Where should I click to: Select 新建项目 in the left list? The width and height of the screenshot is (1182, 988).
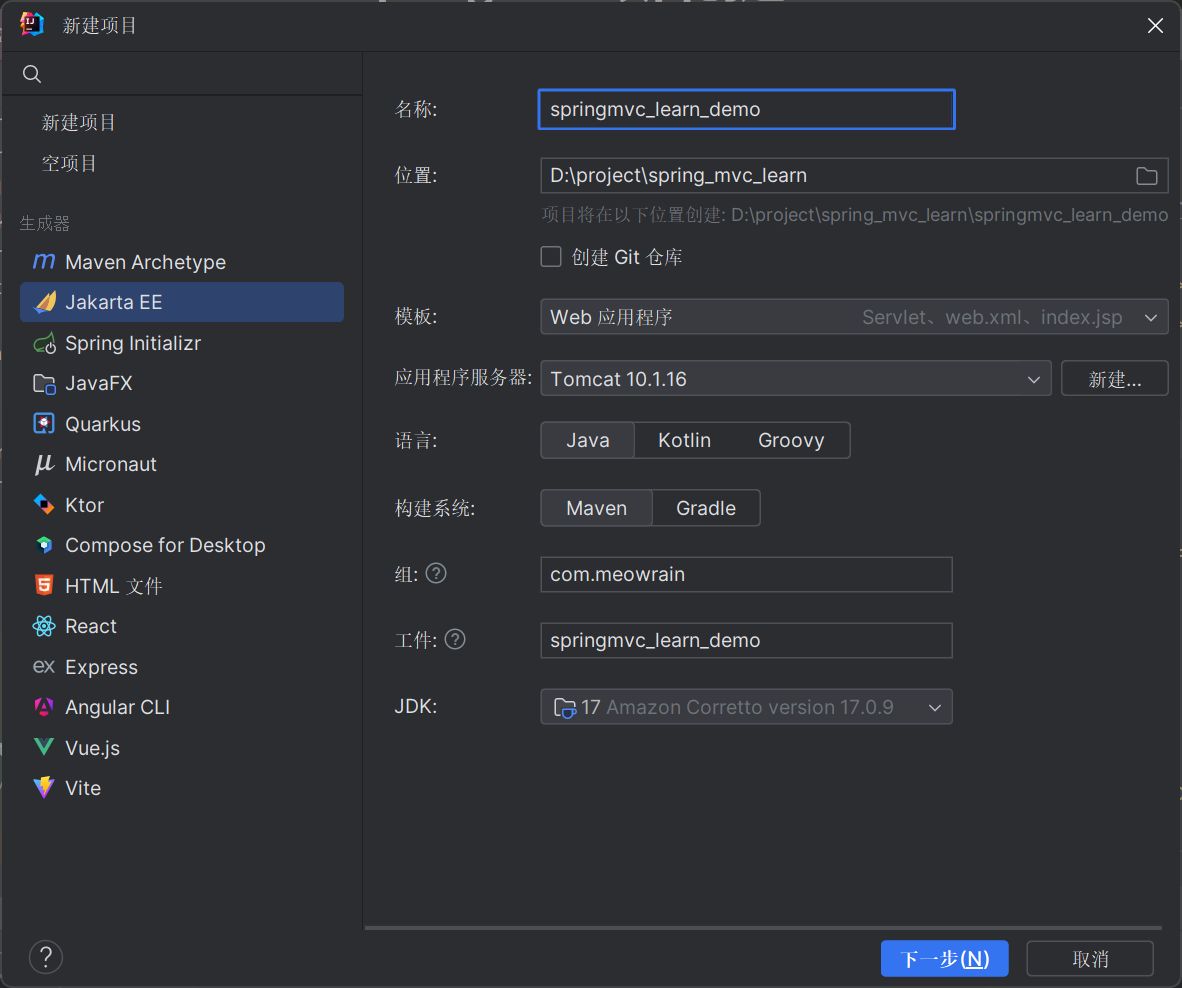(x=79, y=123)
